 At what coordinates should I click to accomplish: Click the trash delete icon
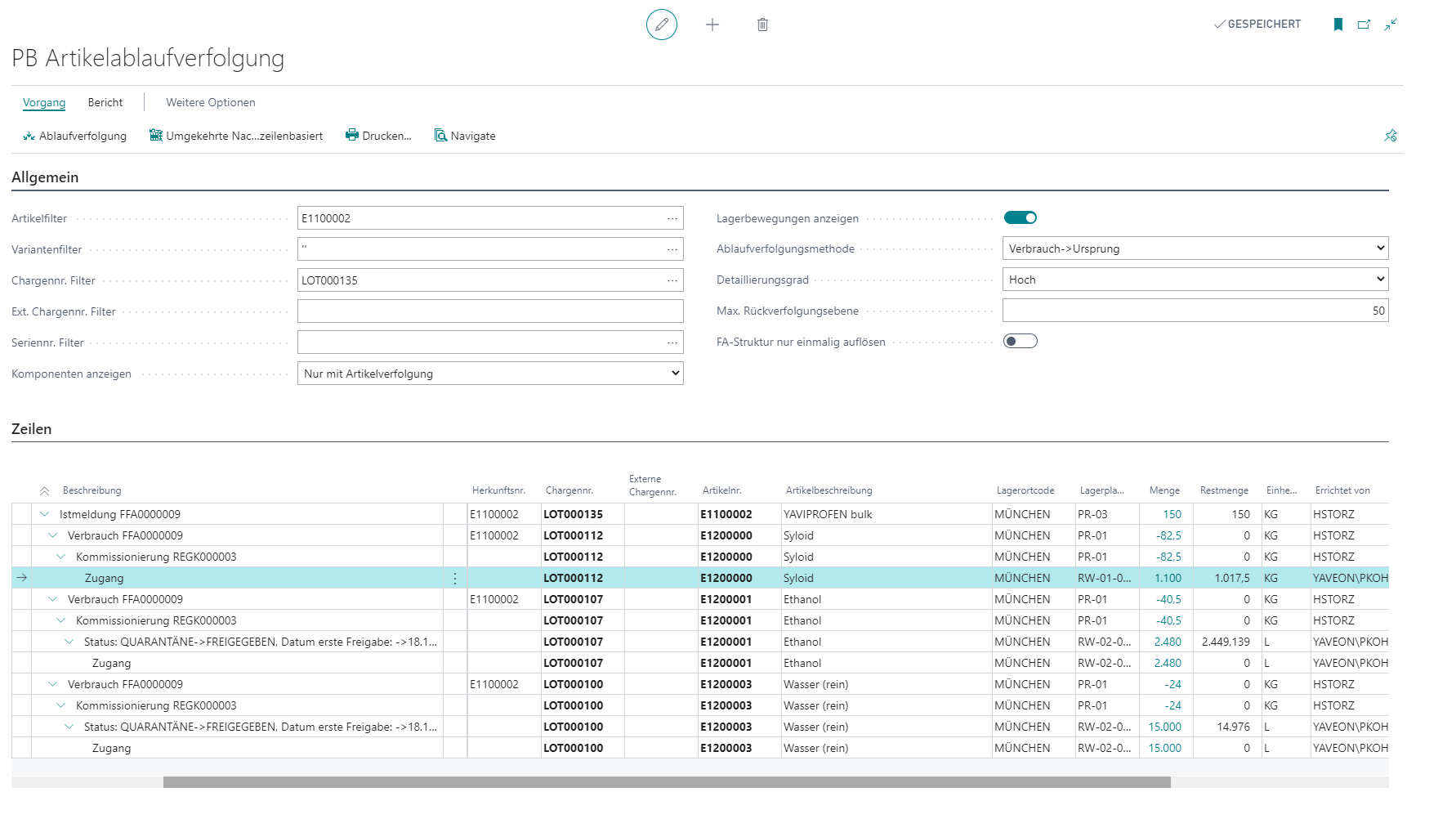point(762,25)
